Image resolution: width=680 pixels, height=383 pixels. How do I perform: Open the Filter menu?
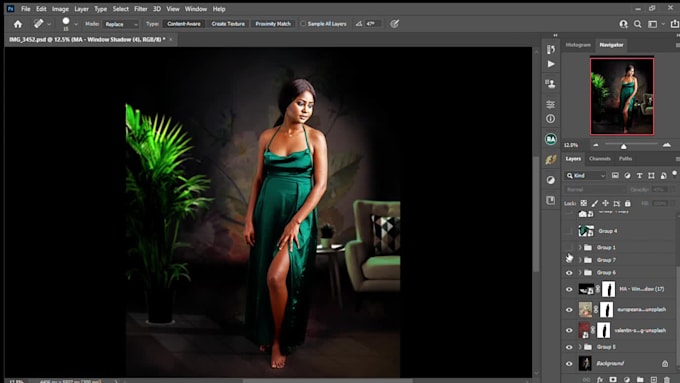[141, 9]
